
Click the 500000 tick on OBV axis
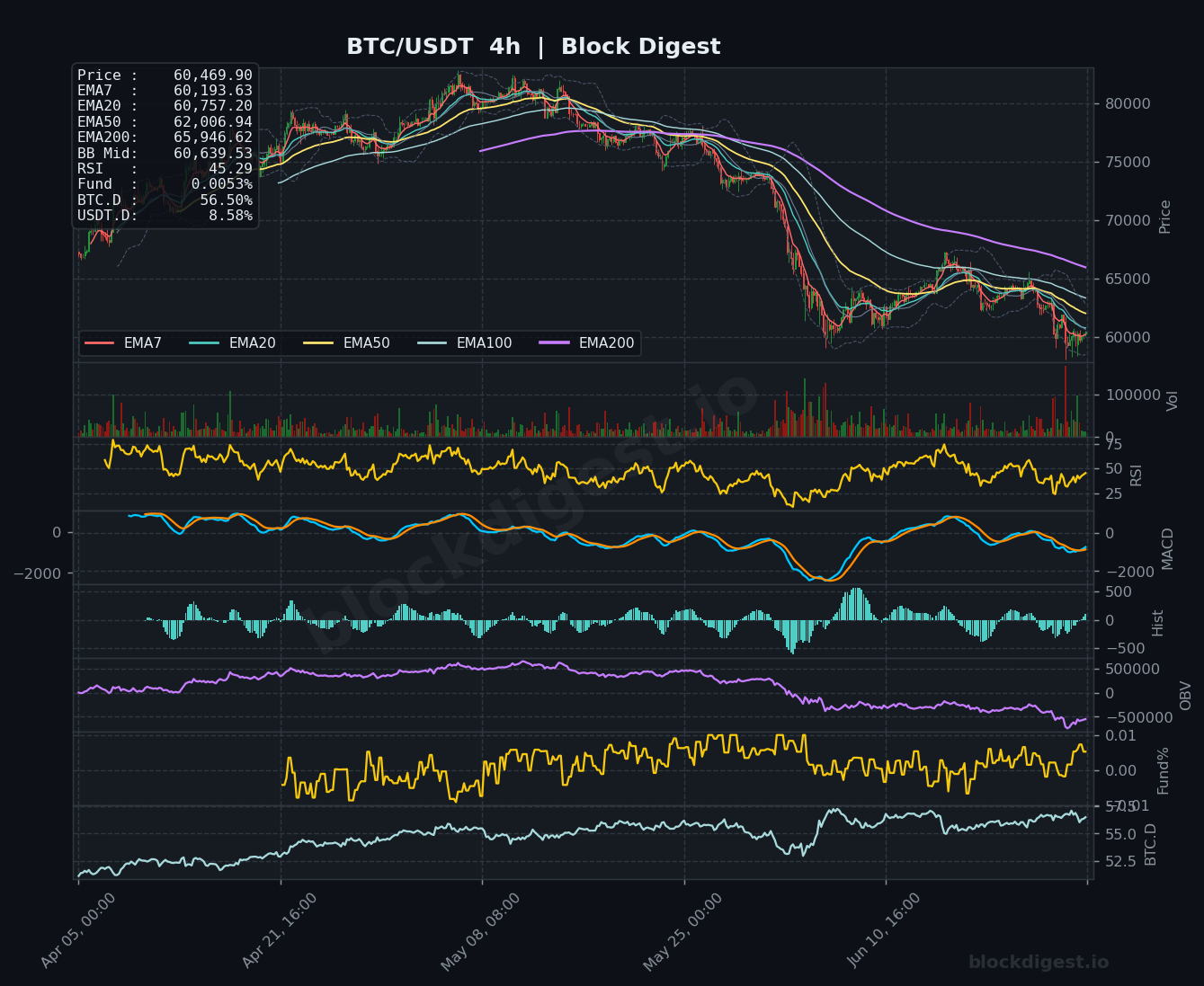1131,669
